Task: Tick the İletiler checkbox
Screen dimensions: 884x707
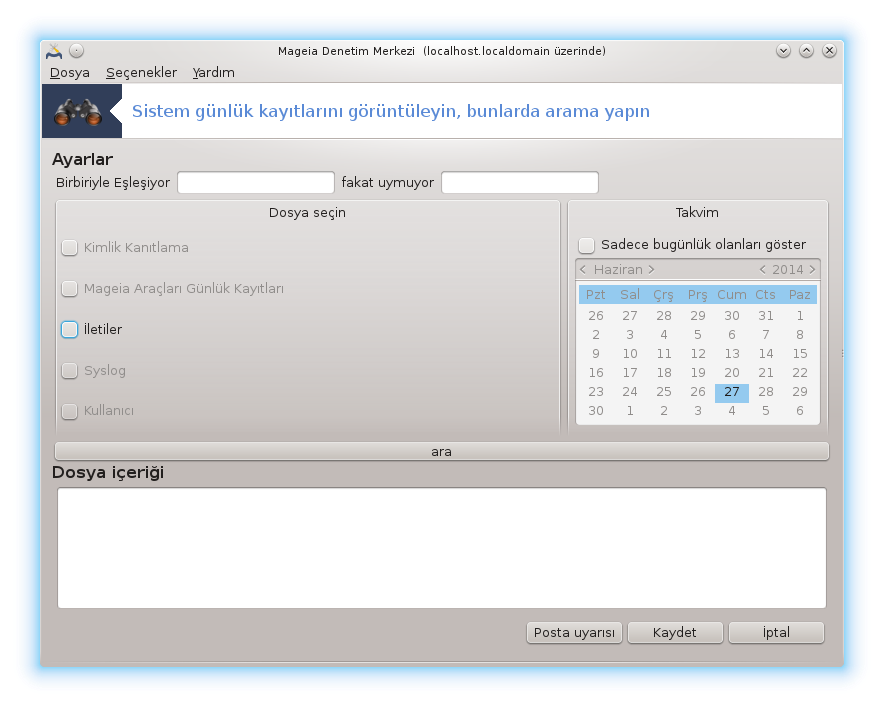Action: (x=69, y=329)
